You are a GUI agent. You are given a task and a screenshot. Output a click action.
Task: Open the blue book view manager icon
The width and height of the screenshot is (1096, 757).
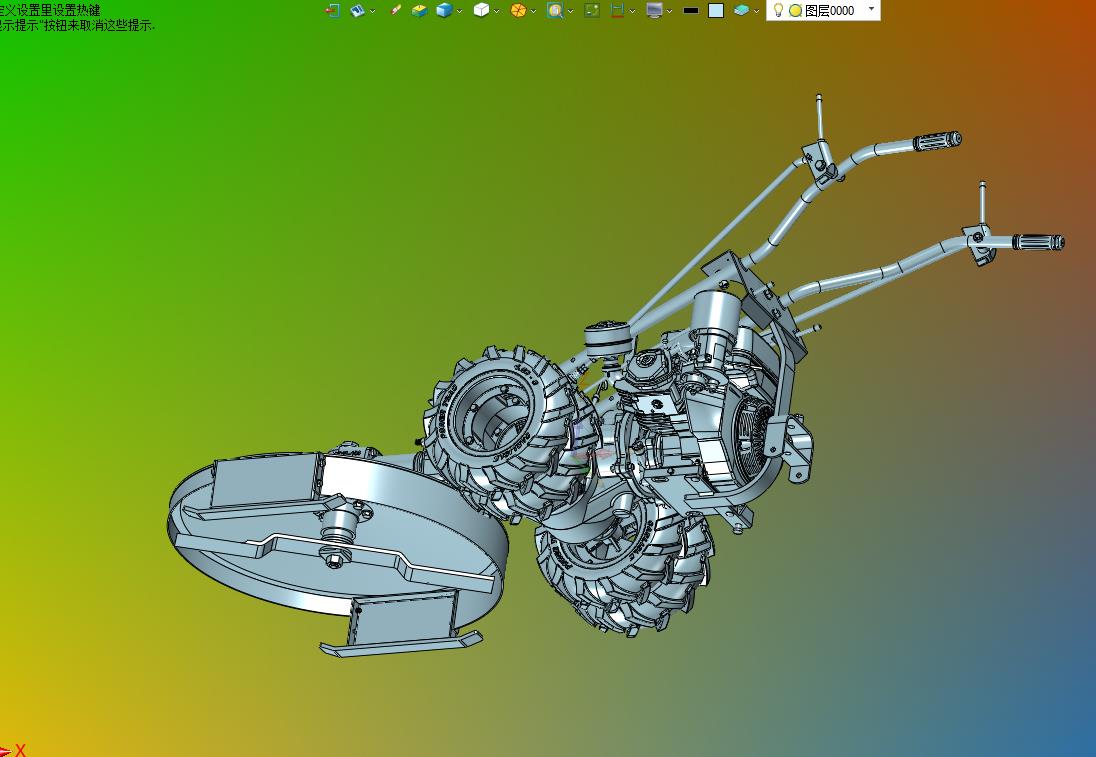(x=357, y=10)
